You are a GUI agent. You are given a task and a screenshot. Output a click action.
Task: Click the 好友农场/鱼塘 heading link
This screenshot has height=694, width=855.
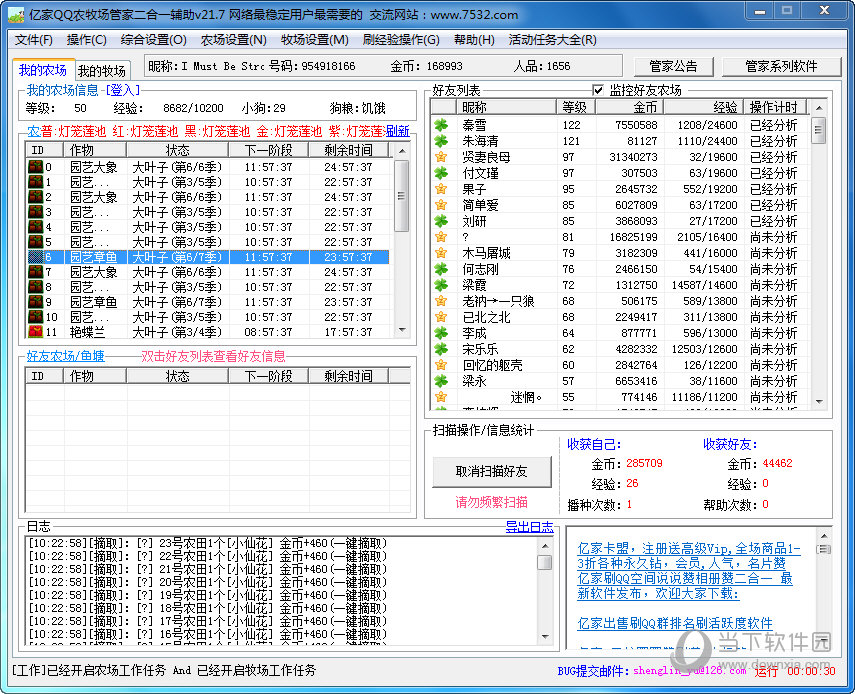tap(65, 357)
